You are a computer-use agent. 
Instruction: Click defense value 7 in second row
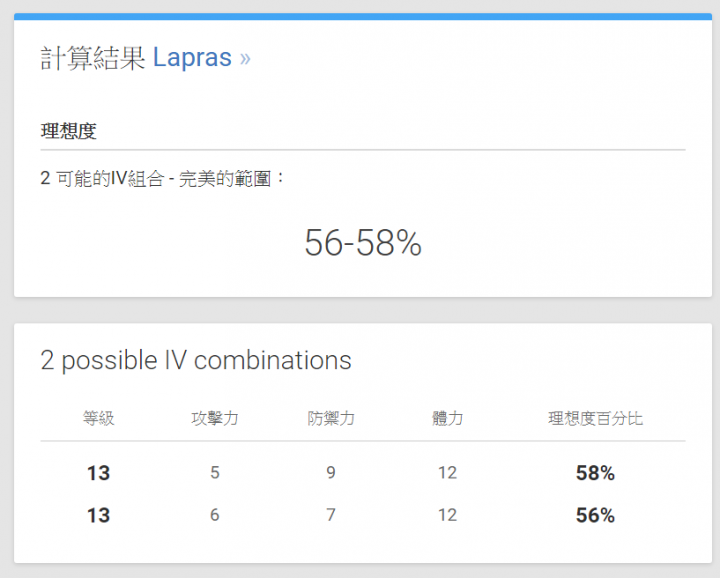click(x=331, y=515)
